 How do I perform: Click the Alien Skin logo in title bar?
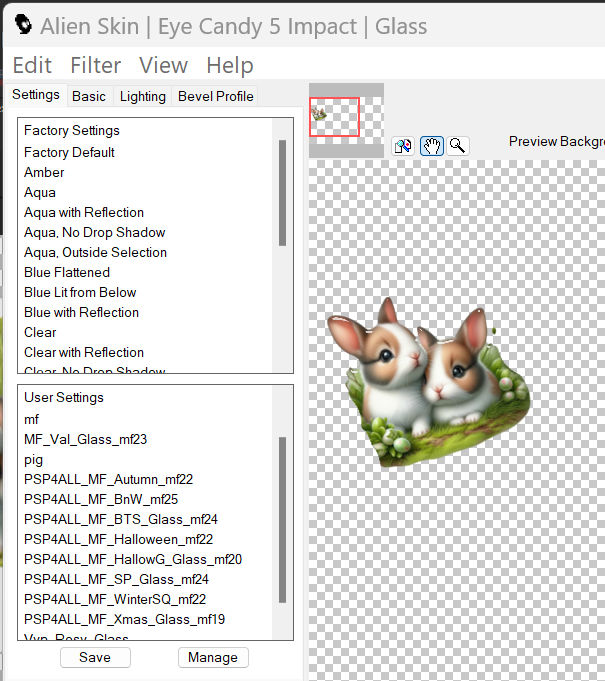click(23, 25)
